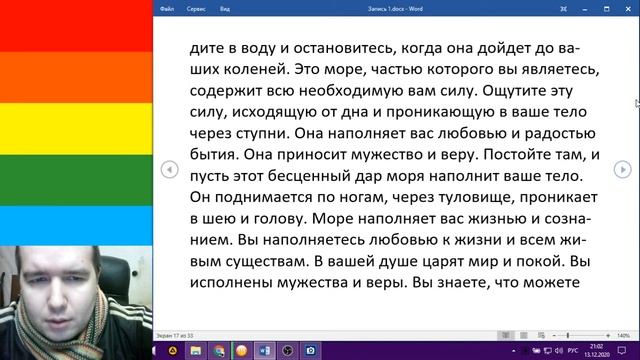Open the Вид menu
This screenshot has width=640, height=360.
coord(224,9)
